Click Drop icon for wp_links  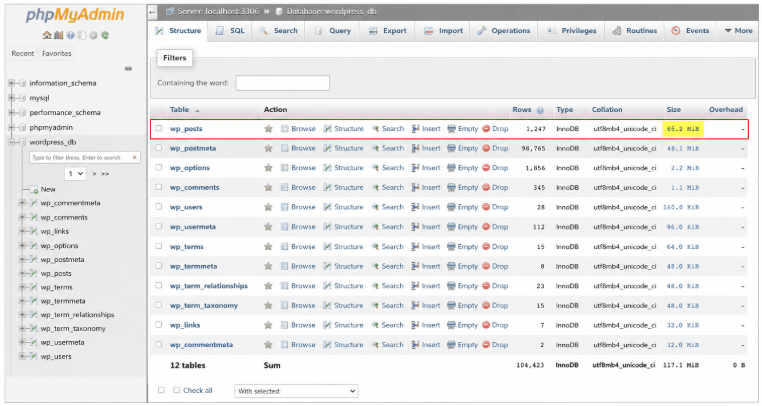coord(486,325)
